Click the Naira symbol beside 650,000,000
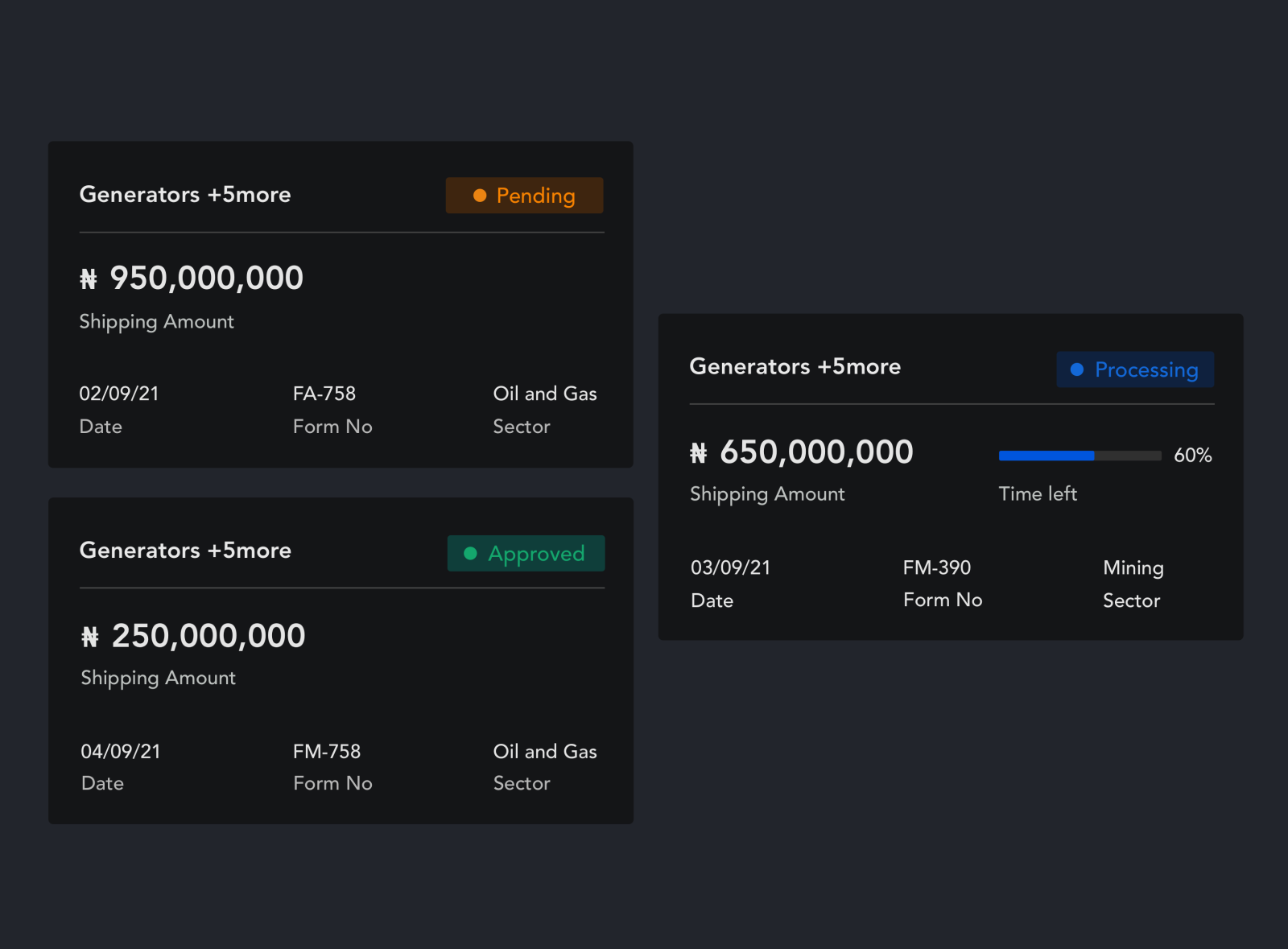 699,452
